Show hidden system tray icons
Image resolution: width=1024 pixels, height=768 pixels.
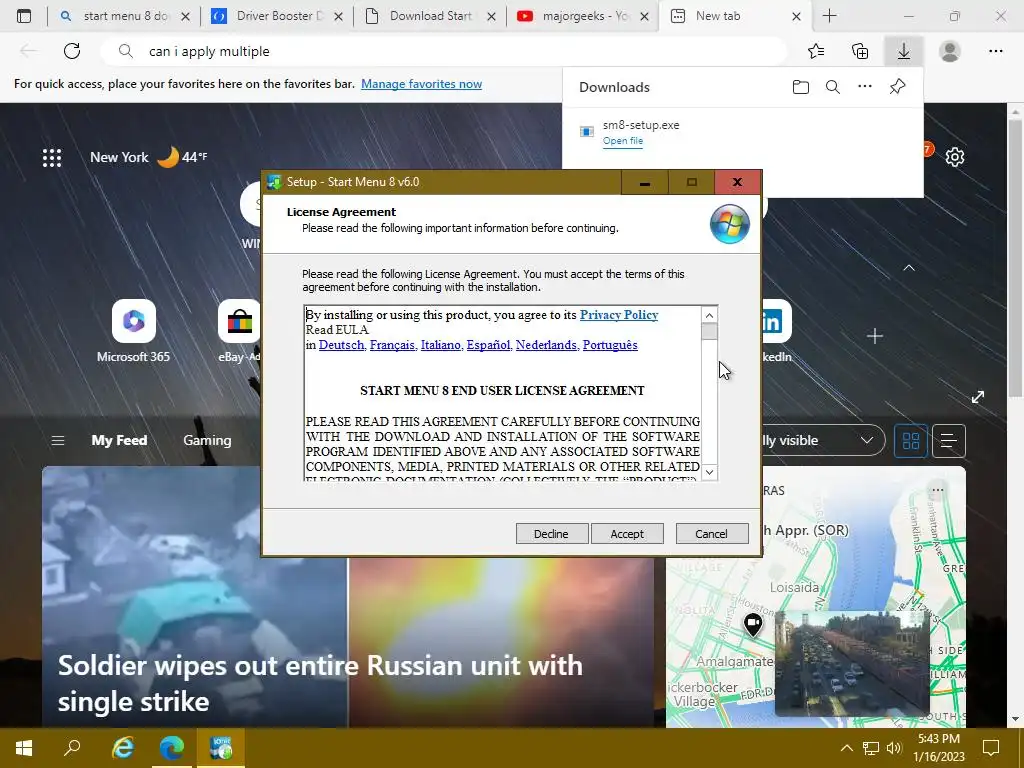pyautogui.click(x=846, y=748)
